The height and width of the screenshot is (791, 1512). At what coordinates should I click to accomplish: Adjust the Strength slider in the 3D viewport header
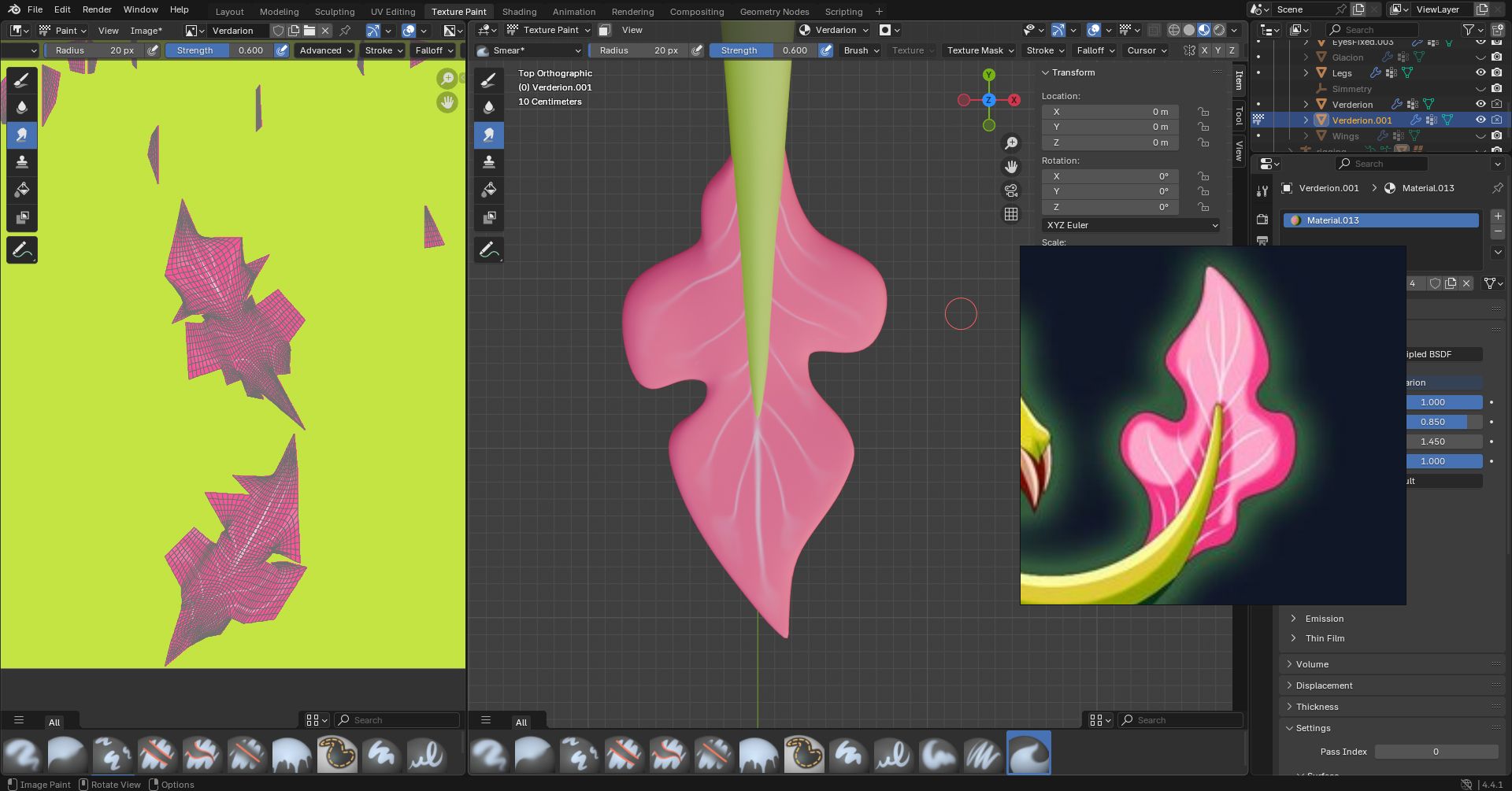(x=762, y=50)
